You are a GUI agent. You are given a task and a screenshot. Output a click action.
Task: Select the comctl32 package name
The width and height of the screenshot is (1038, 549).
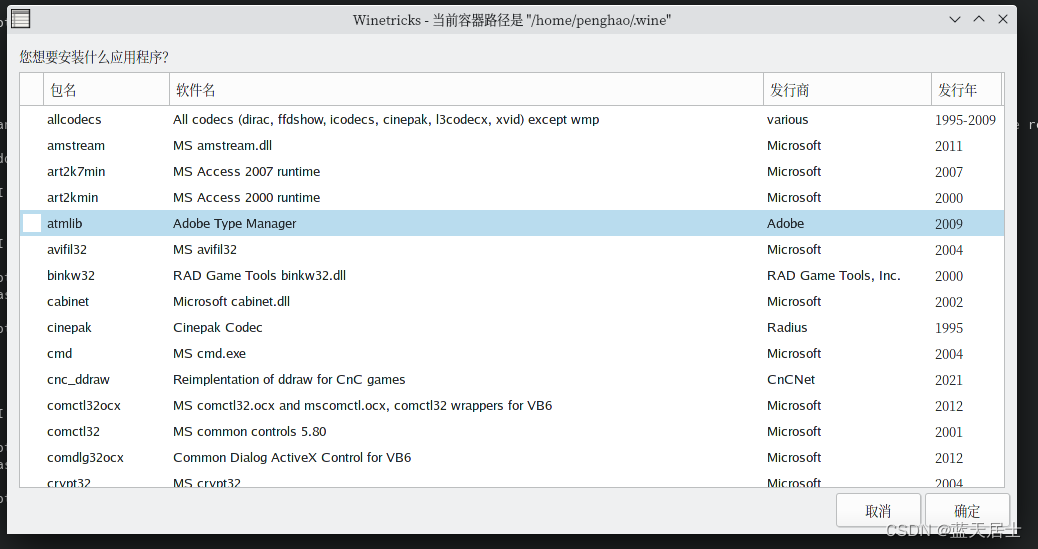coord(73,431)
